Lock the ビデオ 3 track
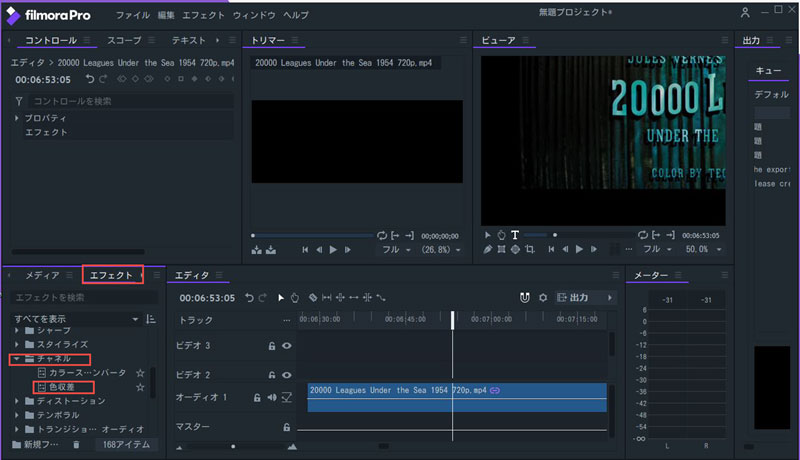Viewport: 800px width, 460px height. point(272,346)
